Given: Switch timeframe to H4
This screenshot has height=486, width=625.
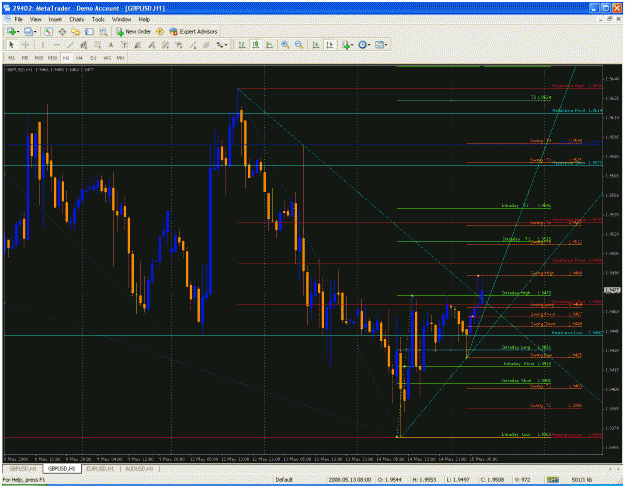Looking at the screenshot, I should pos(79,58).
